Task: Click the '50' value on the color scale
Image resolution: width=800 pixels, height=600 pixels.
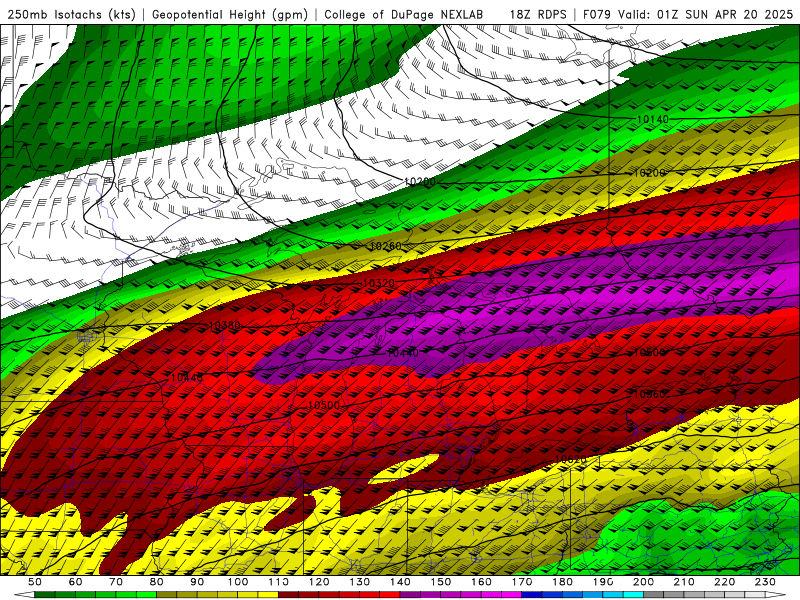Action: pyautogui.click(x=35, y=582)
